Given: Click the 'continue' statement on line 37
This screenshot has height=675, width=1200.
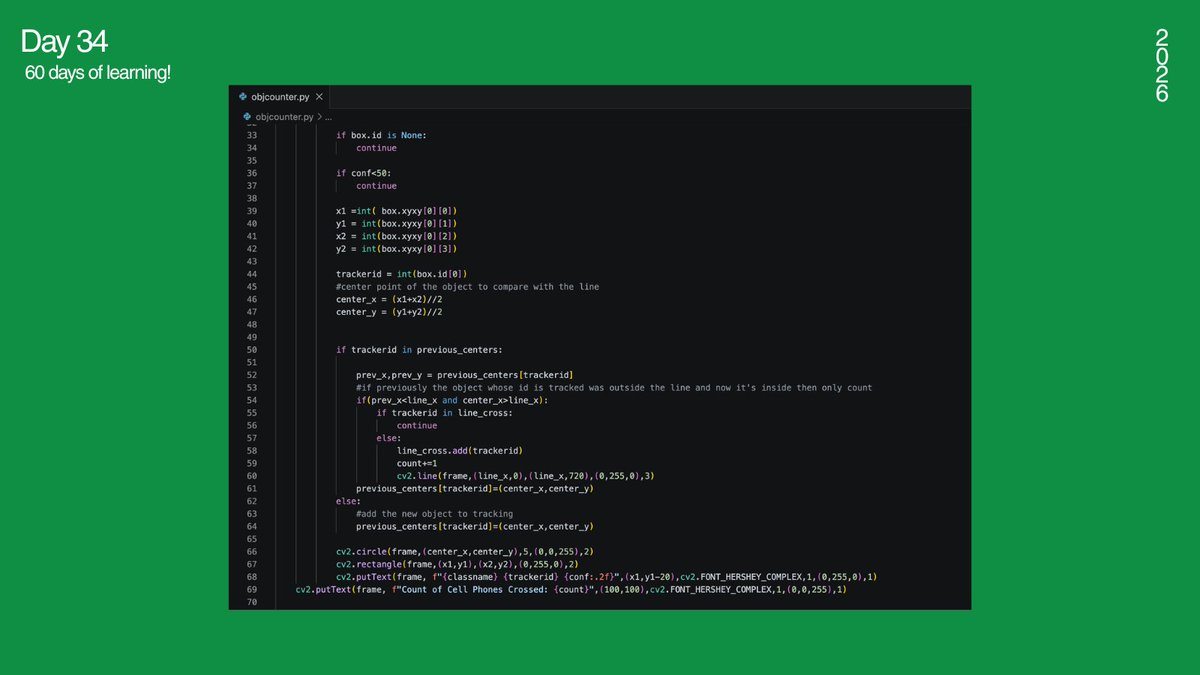Looking at the screenshot, I should click(x=376, y=186).
